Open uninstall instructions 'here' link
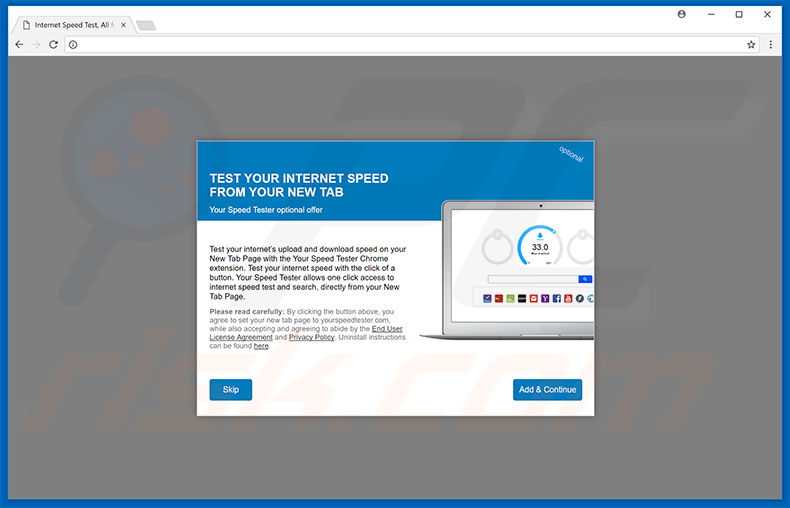 pyautogui.click(x=261, y=346)
